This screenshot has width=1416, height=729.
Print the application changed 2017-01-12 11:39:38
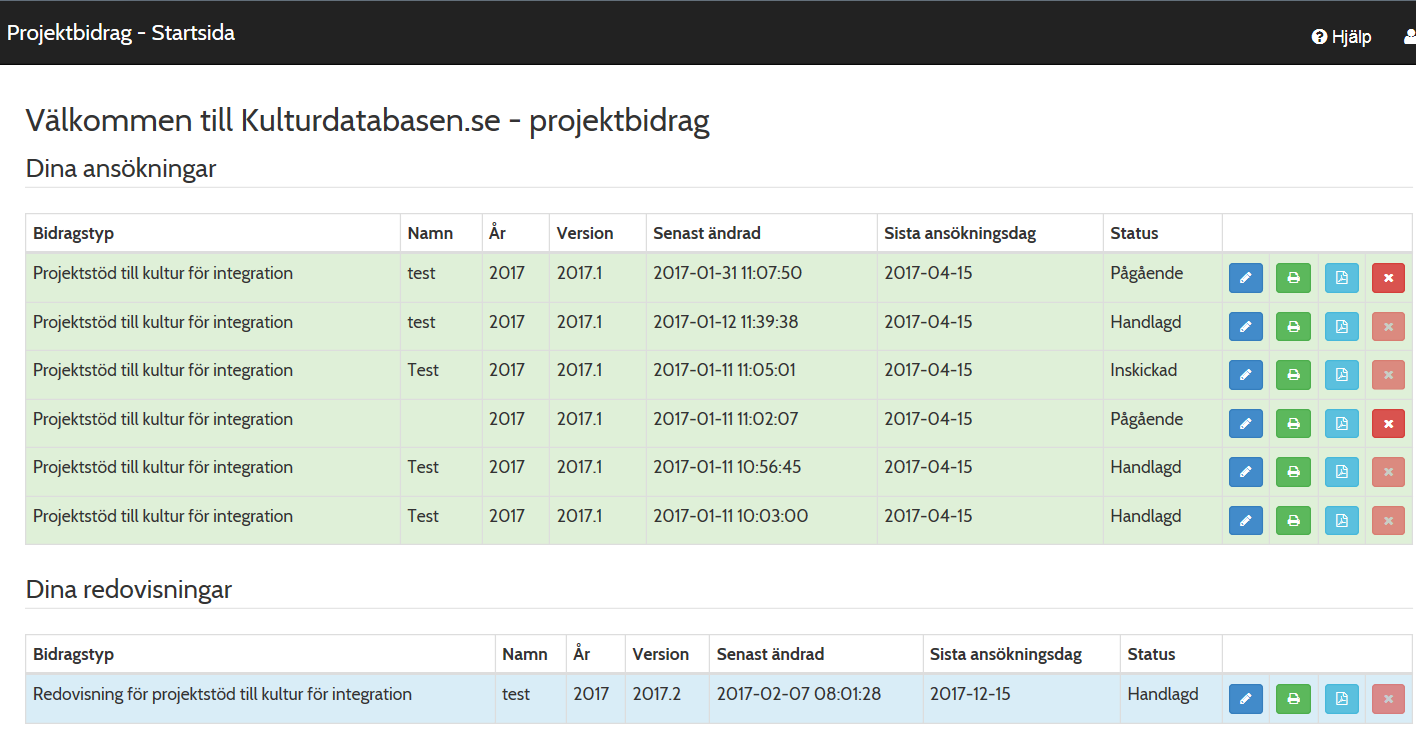1293,326
